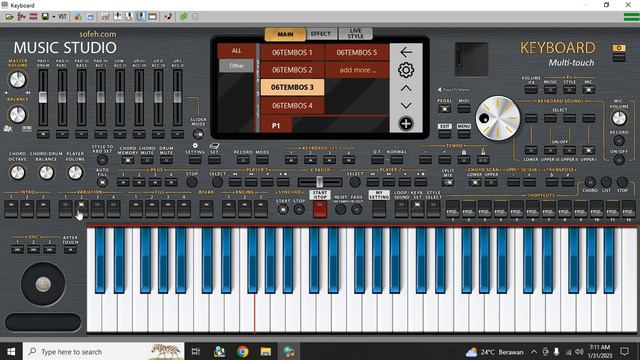Viewport: 640px width, 360px height.
Task: Click the Chord Octave knob
Action: 17,173
